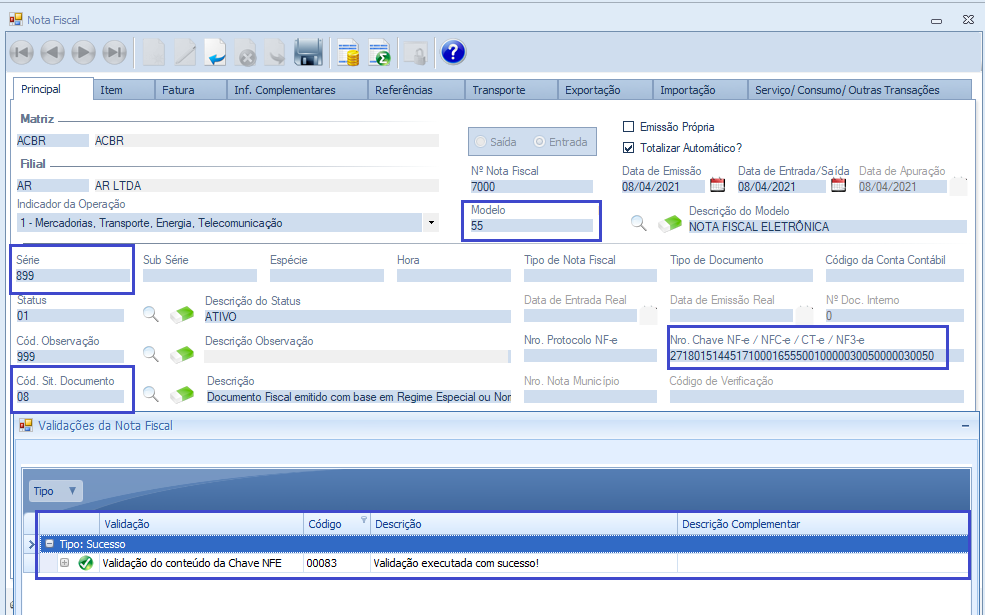Open the Indicador da Operação dropdown
The height and width of the screenshot is (615, 985).
[430, 223]
